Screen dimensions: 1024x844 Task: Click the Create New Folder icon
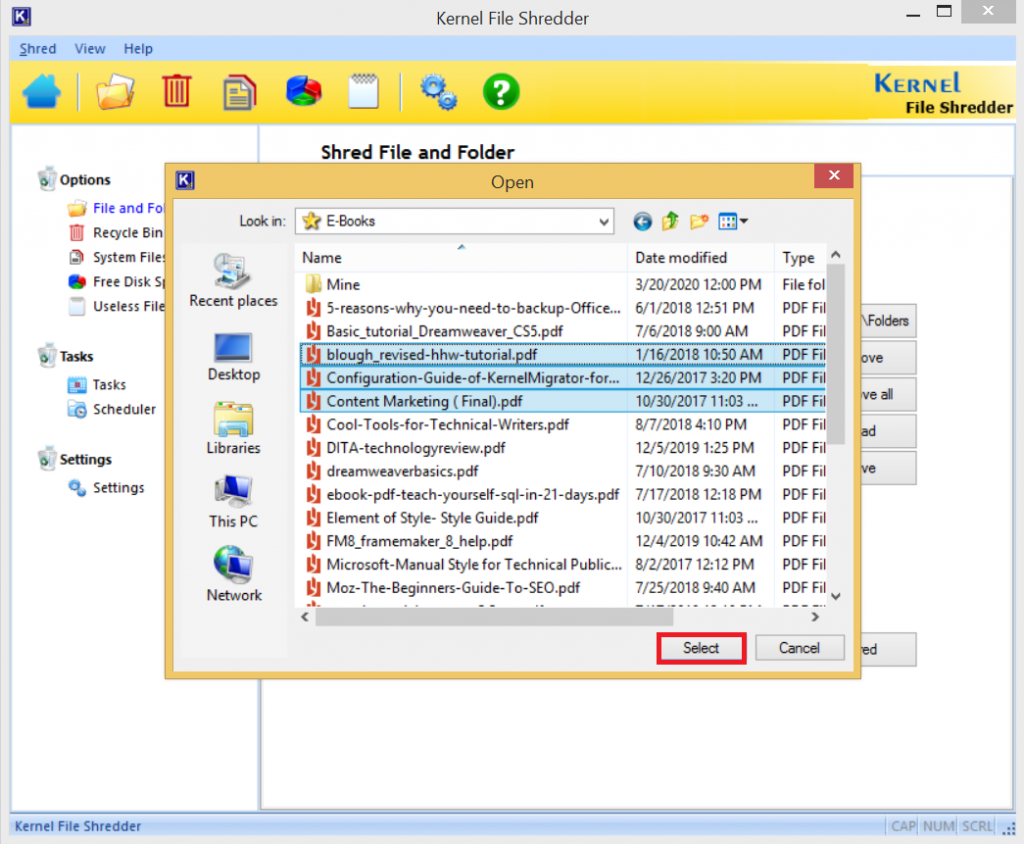[x=699, y=221]
